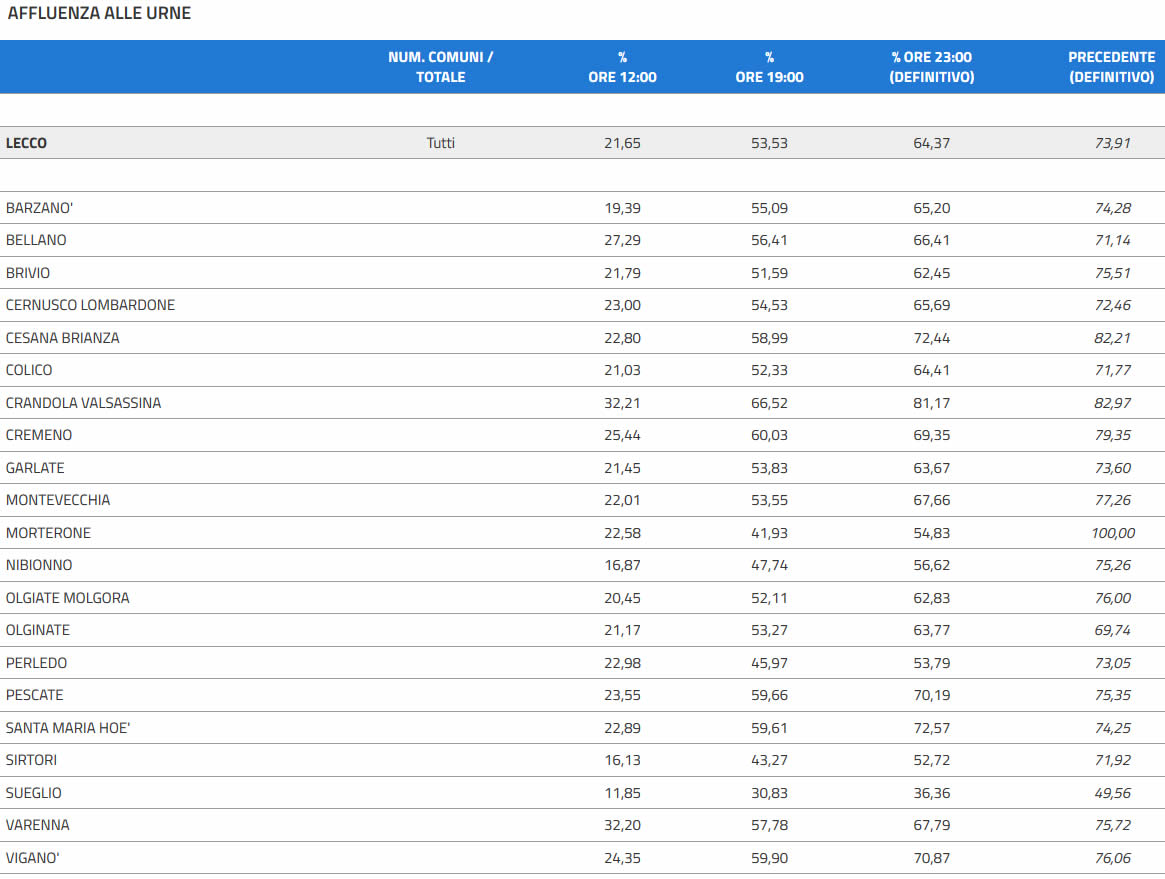This screenshot has height=879, width=1165.
Task: Select the % ORE 12:00 column header
Action: (x=623, y=67)
